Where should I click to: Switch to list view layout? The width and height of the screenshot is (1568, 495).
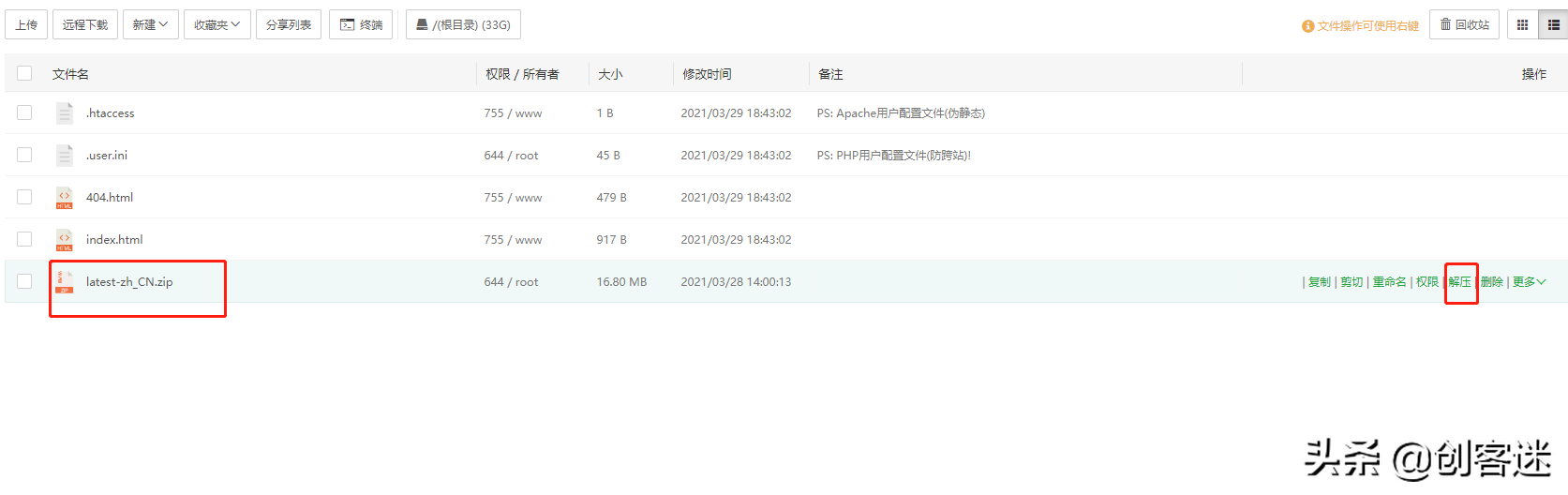[x=1553, y=25]
